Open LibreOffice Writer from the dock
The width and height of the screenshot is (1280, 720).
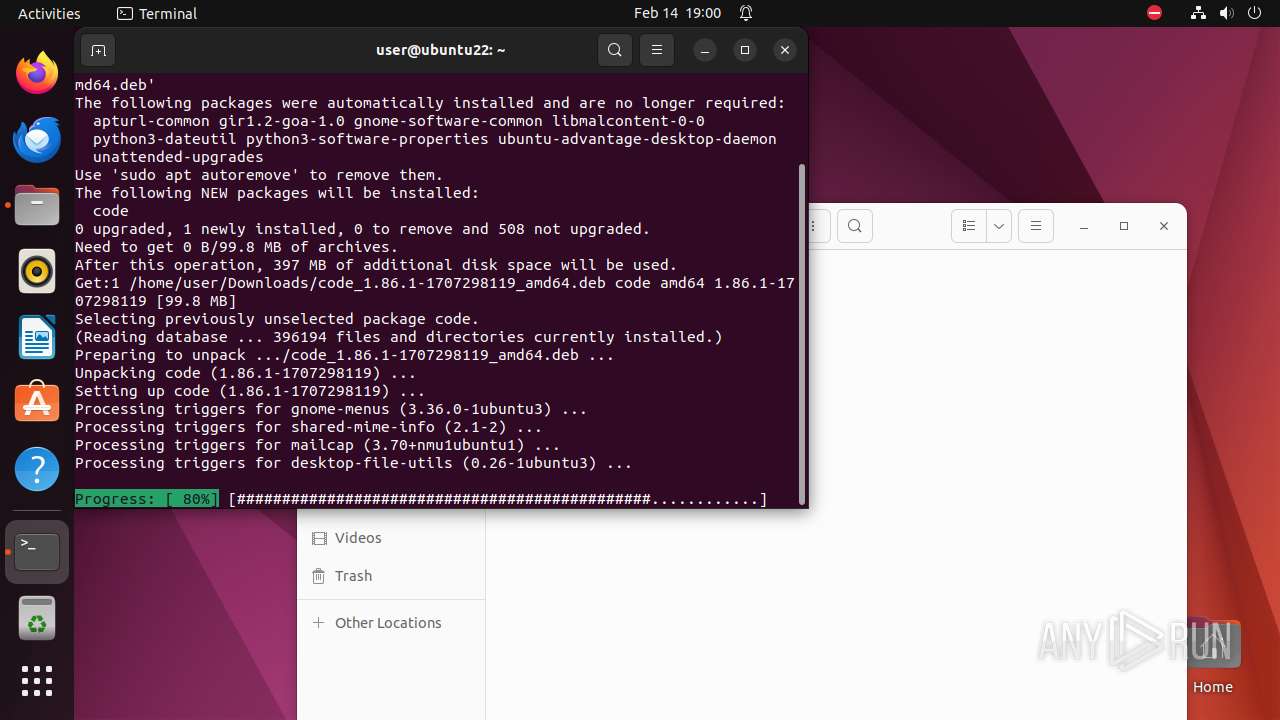pos(37,337)
